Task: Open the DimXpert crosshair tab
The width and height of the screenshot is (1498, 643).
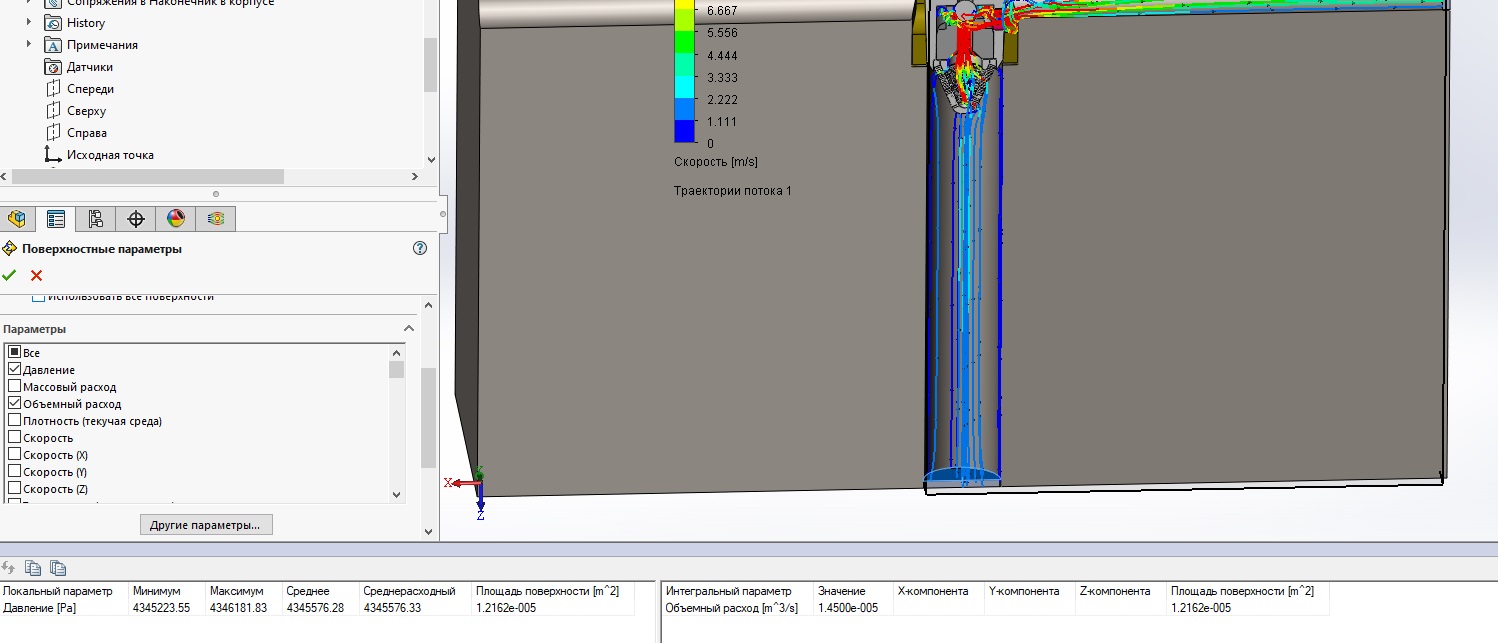Action: point(136,219)
